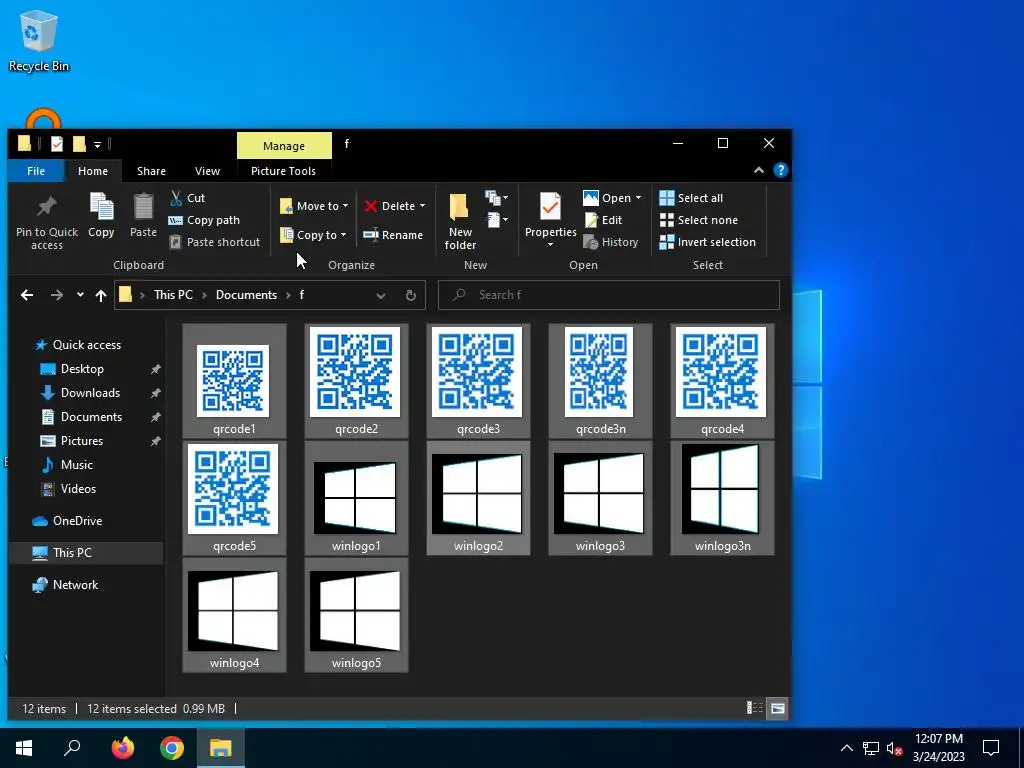Select the qrcode1 thumbnail
The width and height of the screenshot is (1024, 768).
click(x=234, y=381)
